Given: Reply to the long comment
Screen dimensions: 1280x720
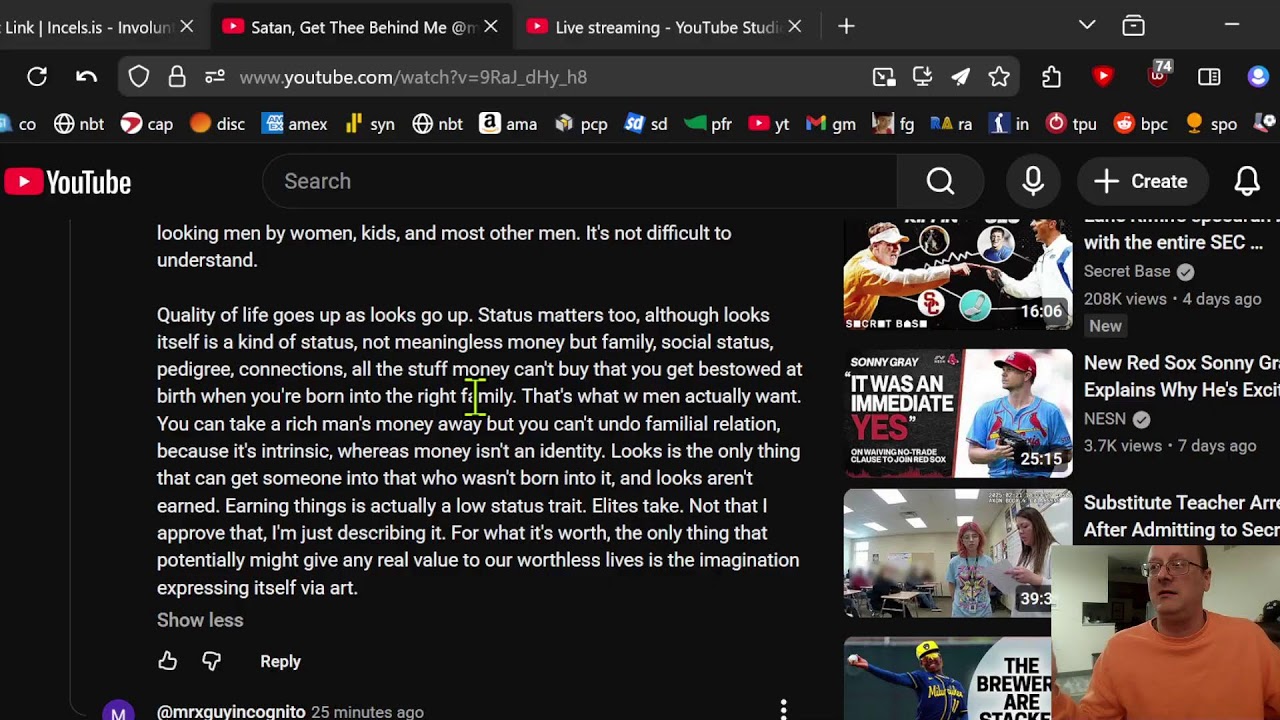Looking at the screenshot, I should pos(280,661).
